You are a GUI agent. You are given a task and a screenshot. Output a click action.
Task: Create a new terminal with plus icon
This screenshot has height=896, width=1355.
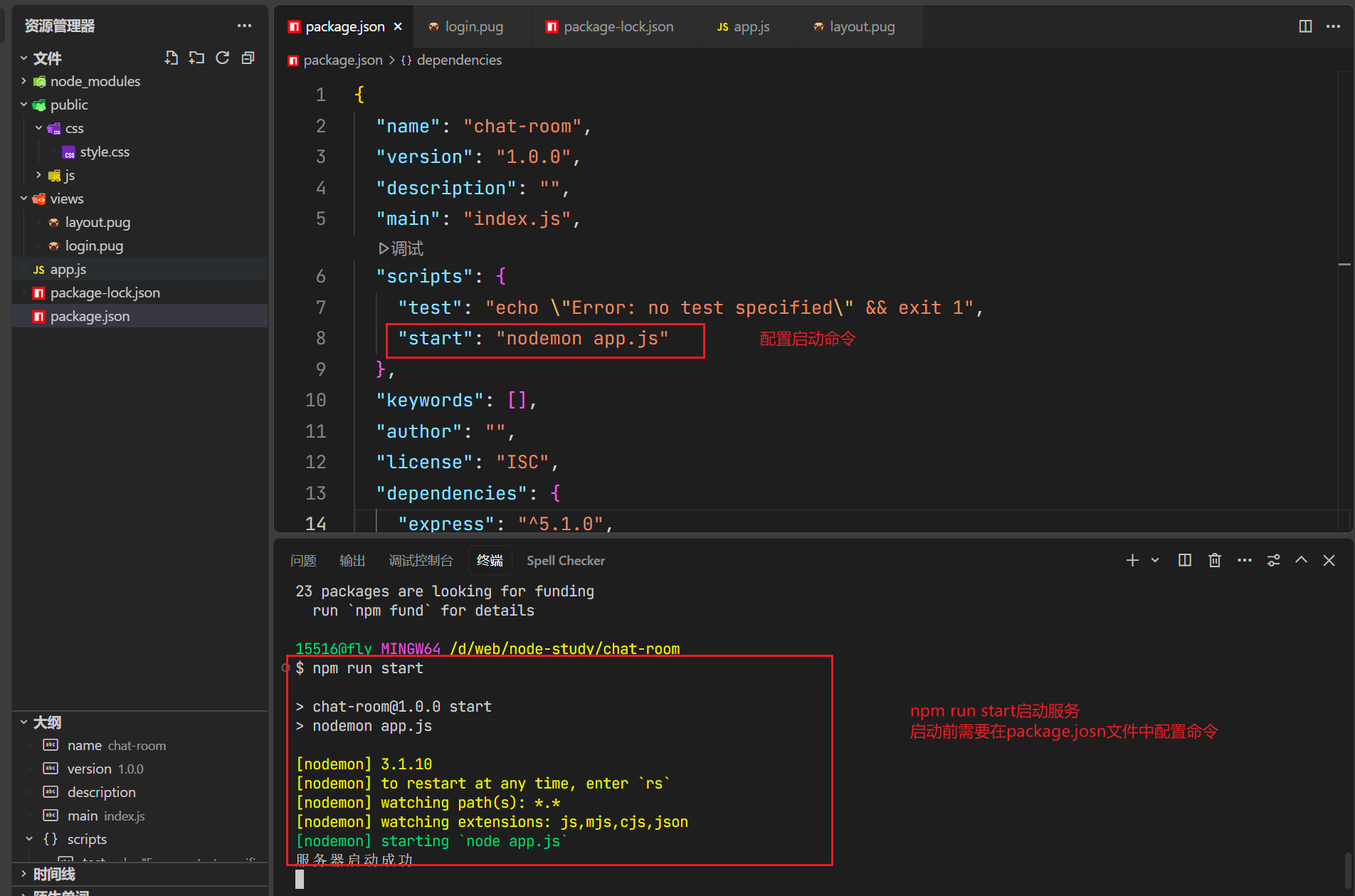pyautogui.click(x=1132, y=561)
